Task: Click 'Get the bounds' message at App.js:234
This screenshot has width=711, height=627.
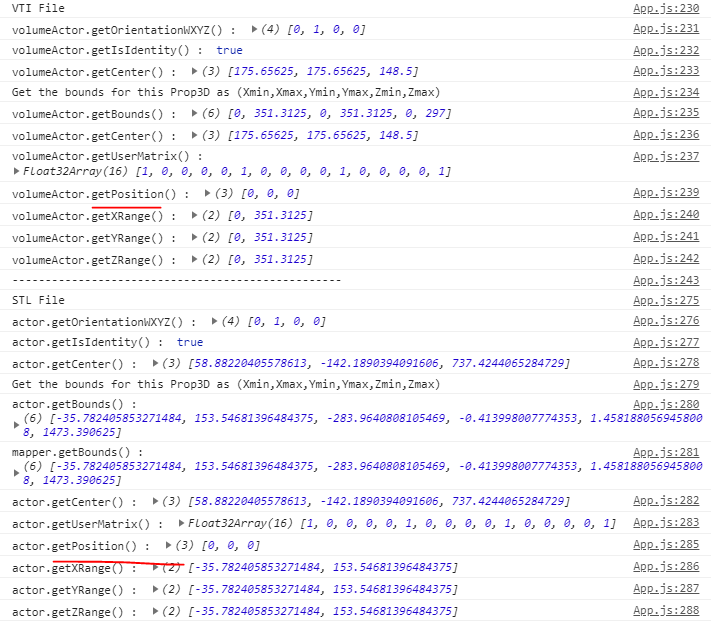Action: 226,92
